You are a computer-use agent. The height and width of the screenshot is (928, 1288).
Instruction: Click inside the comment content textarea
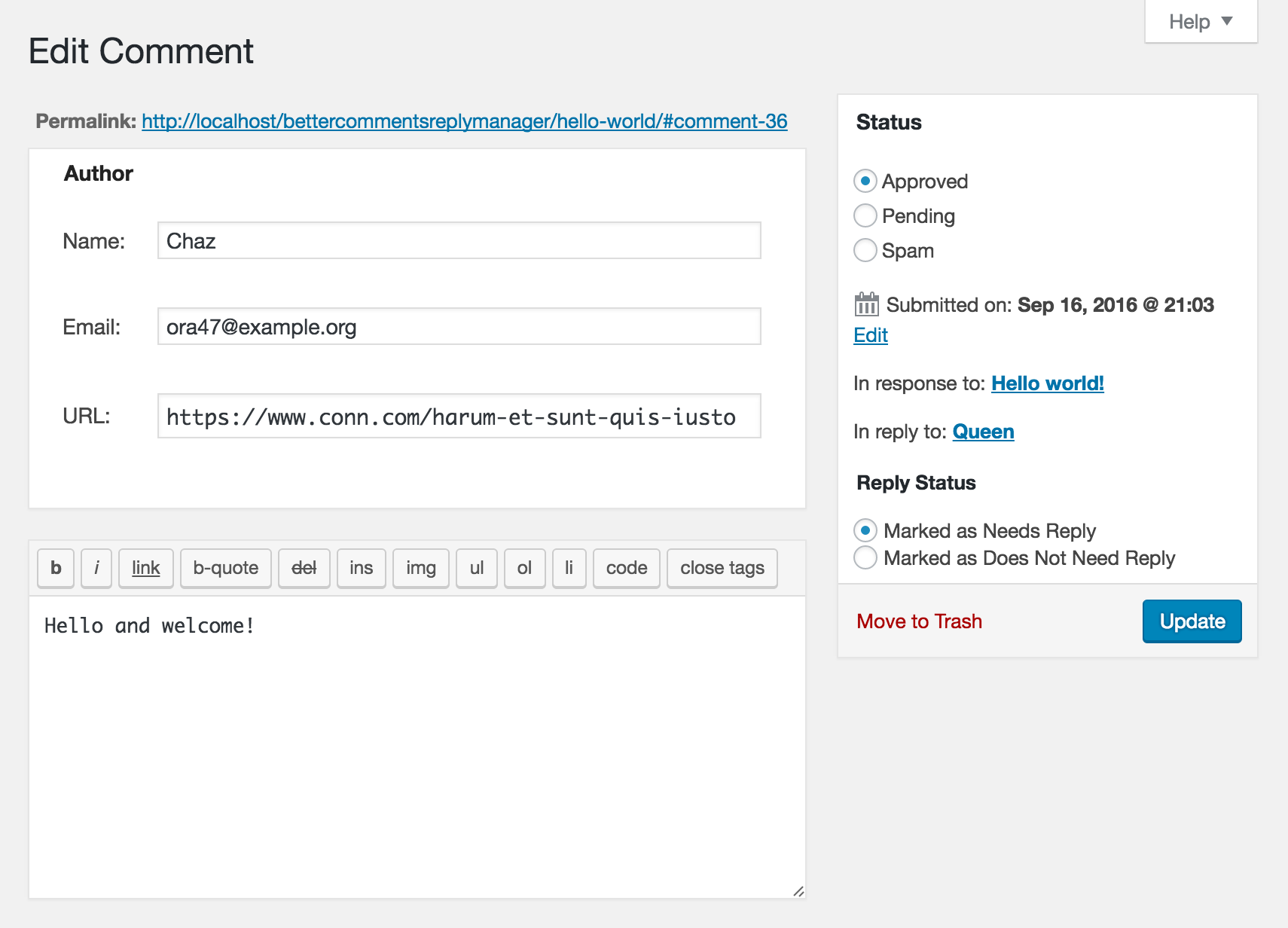pyautogui.click(x=417, y=747)
